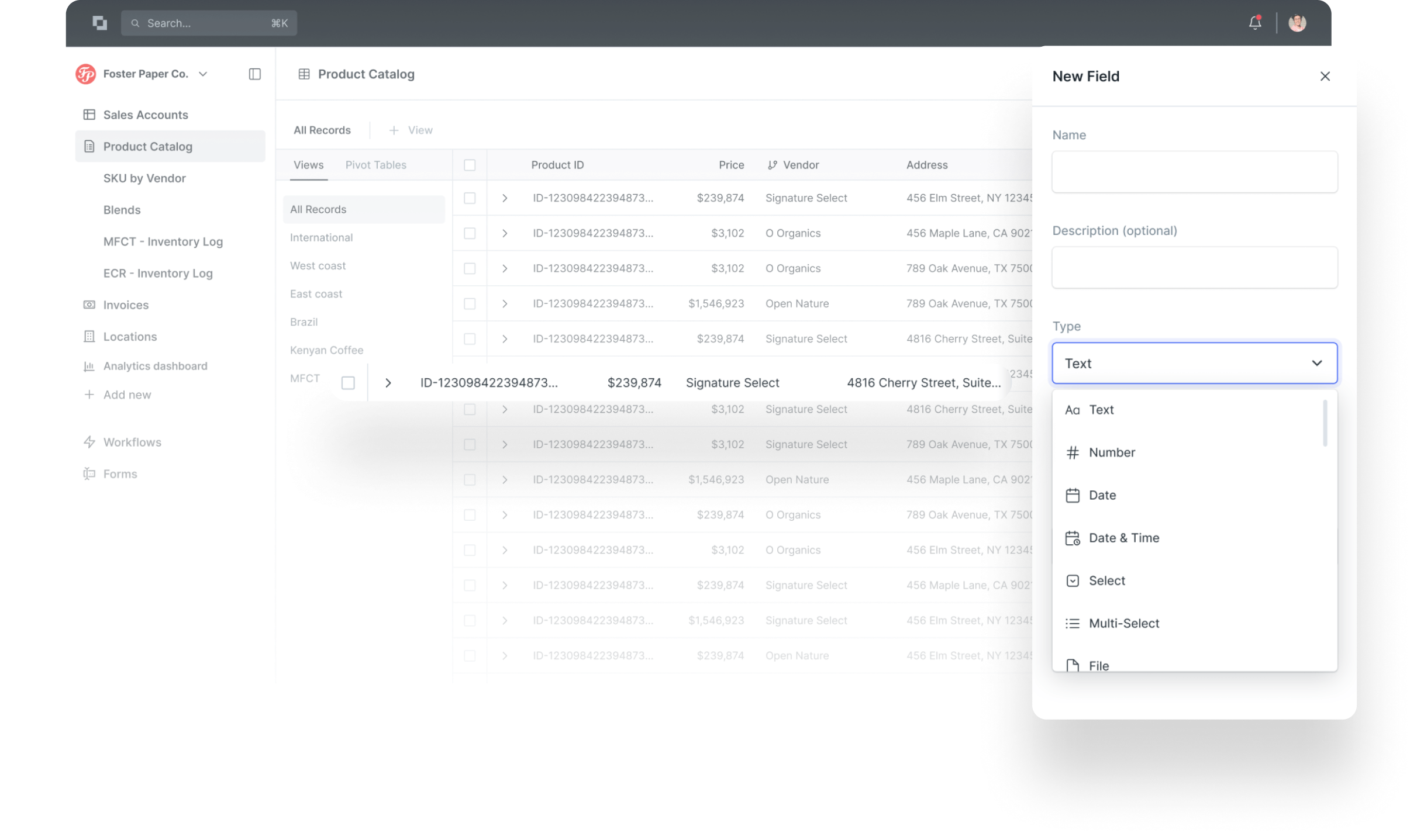Open Blends in sidebar
Image resolution: width=1417 pixels, height=840 pixels.
click(x=122, y=209)
